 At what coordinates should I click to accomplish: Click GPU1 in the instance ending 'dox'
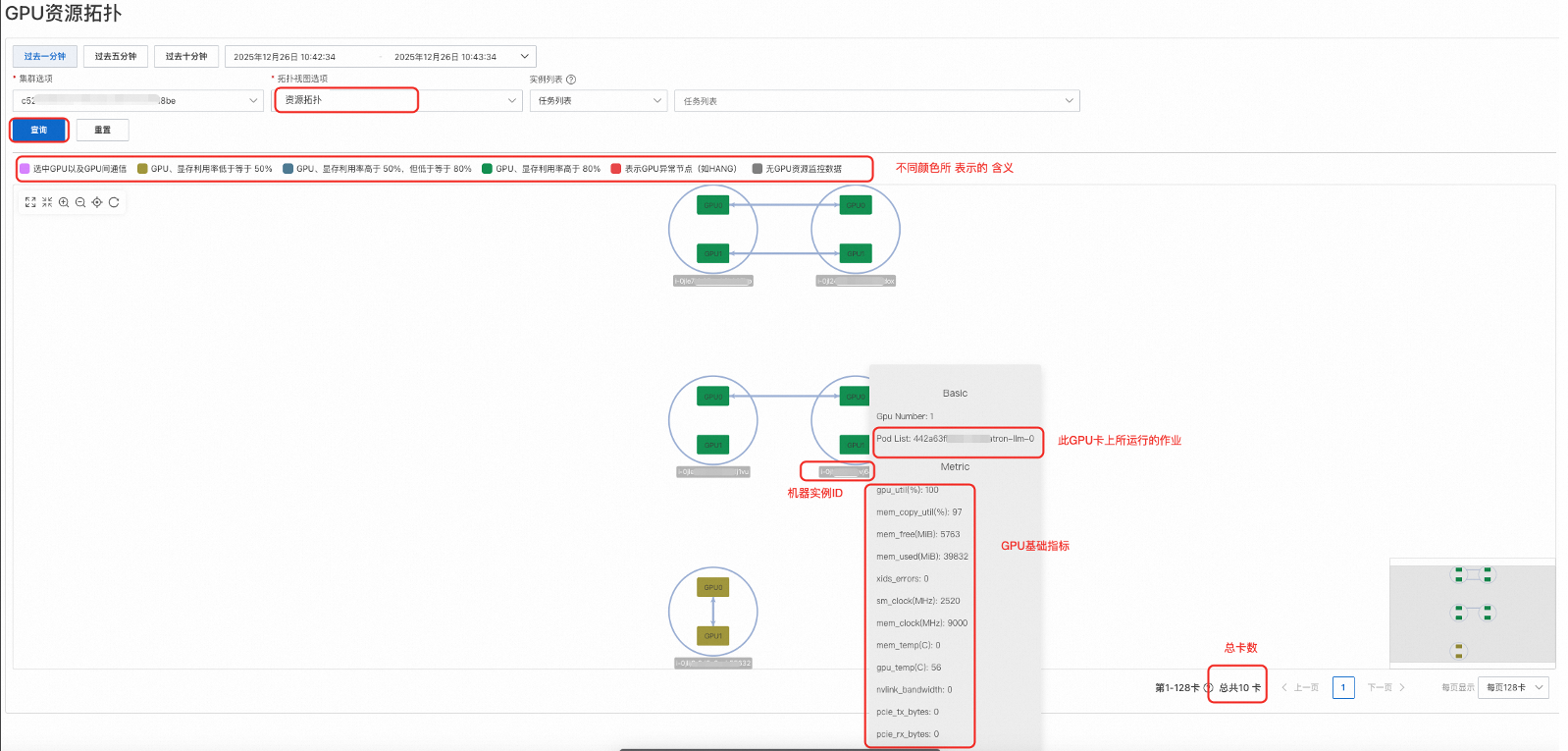[856, 253]
